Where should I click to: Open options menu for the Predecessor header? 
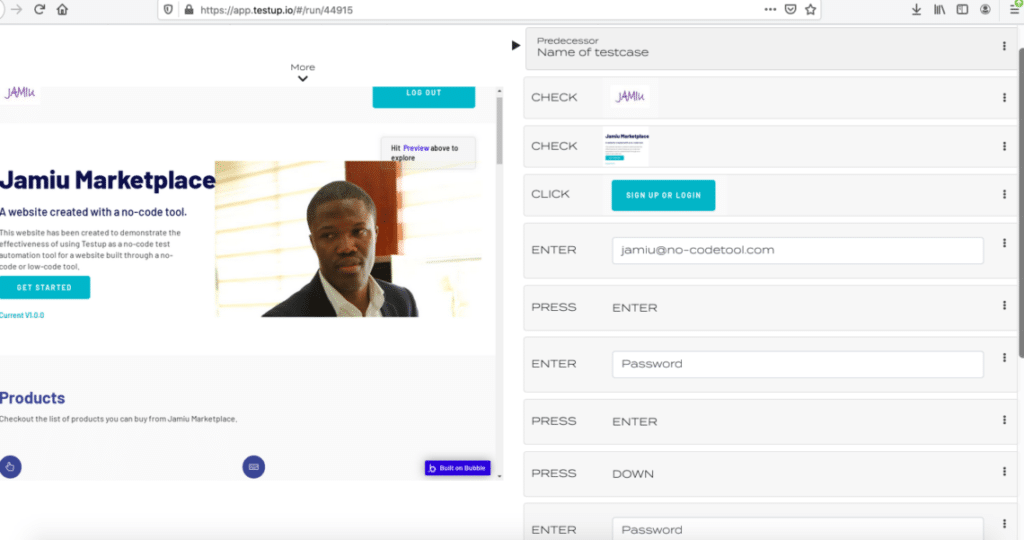(1004, 46)
